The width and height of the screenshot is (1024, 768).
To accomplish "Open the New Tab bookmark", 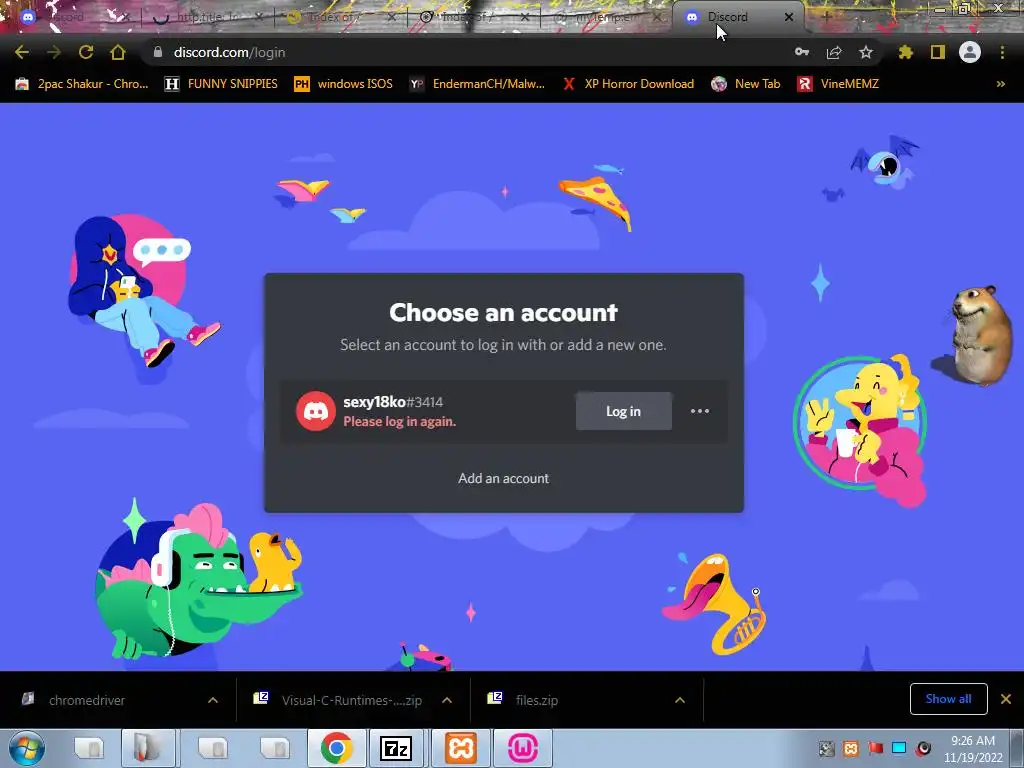I will click(746, 84).
